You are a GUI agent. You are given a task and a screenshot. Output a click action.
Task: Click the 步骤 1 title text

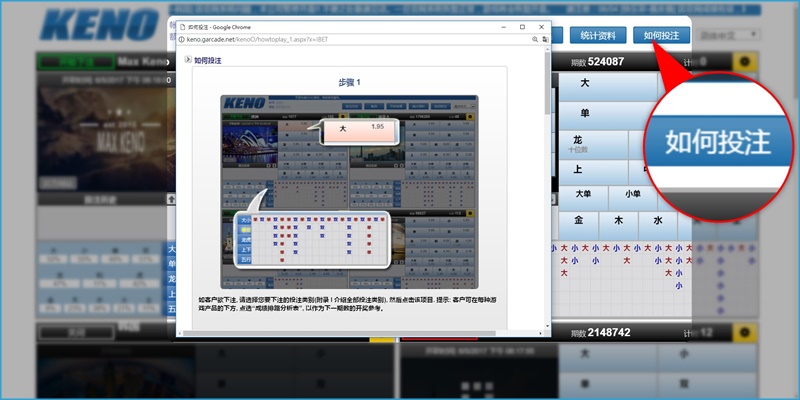tap(349, 82)
